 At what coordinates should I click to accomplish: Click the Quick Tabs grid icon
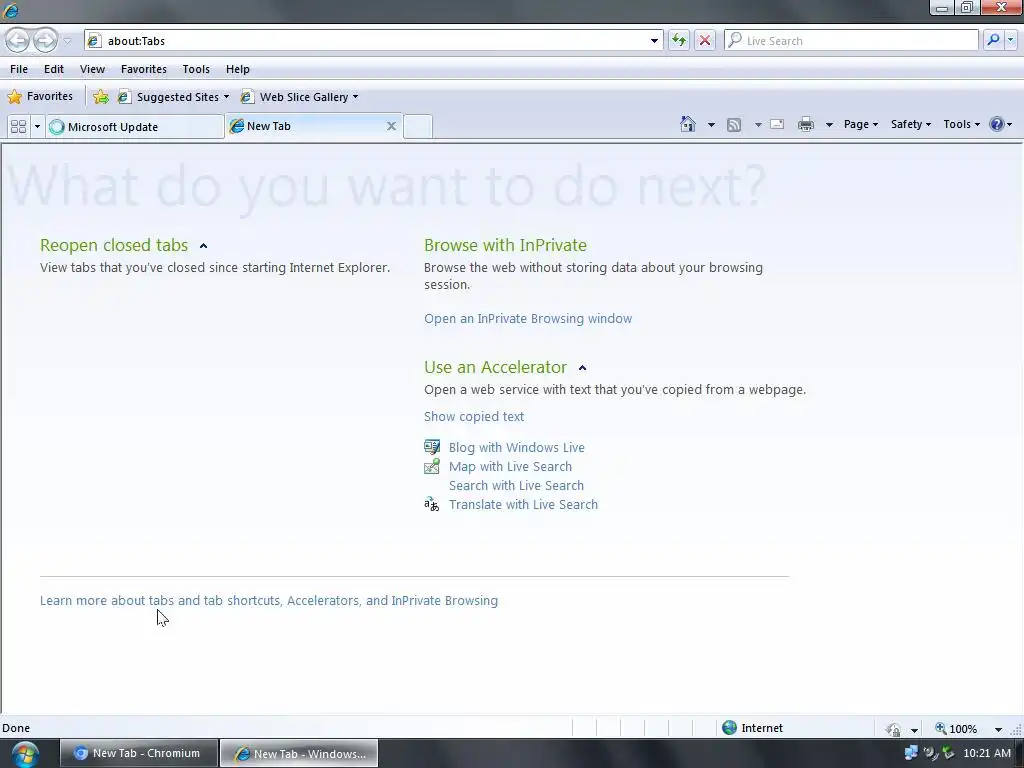(x=19, y=127)
